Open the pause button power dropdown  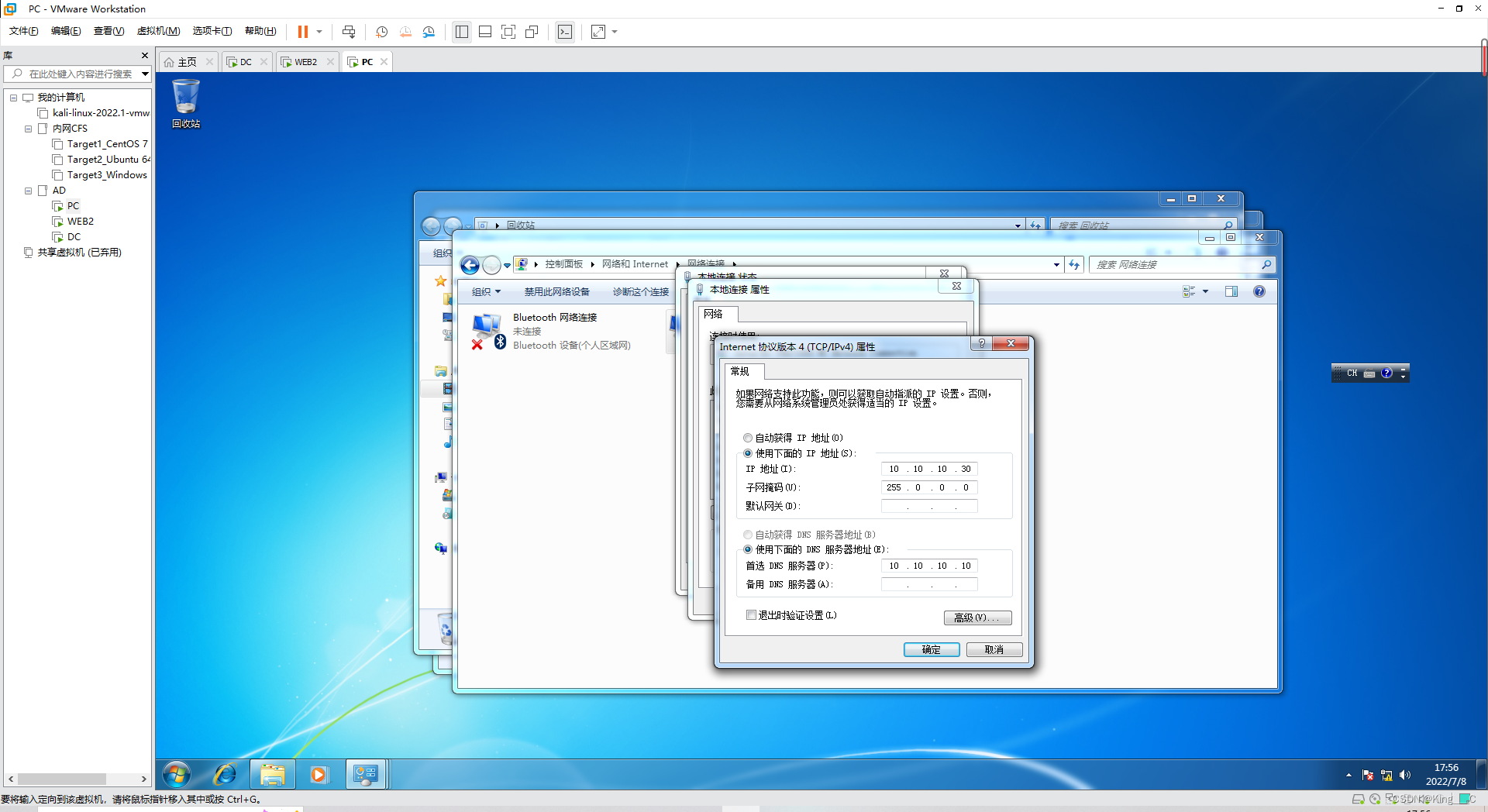tap(319, 32)
